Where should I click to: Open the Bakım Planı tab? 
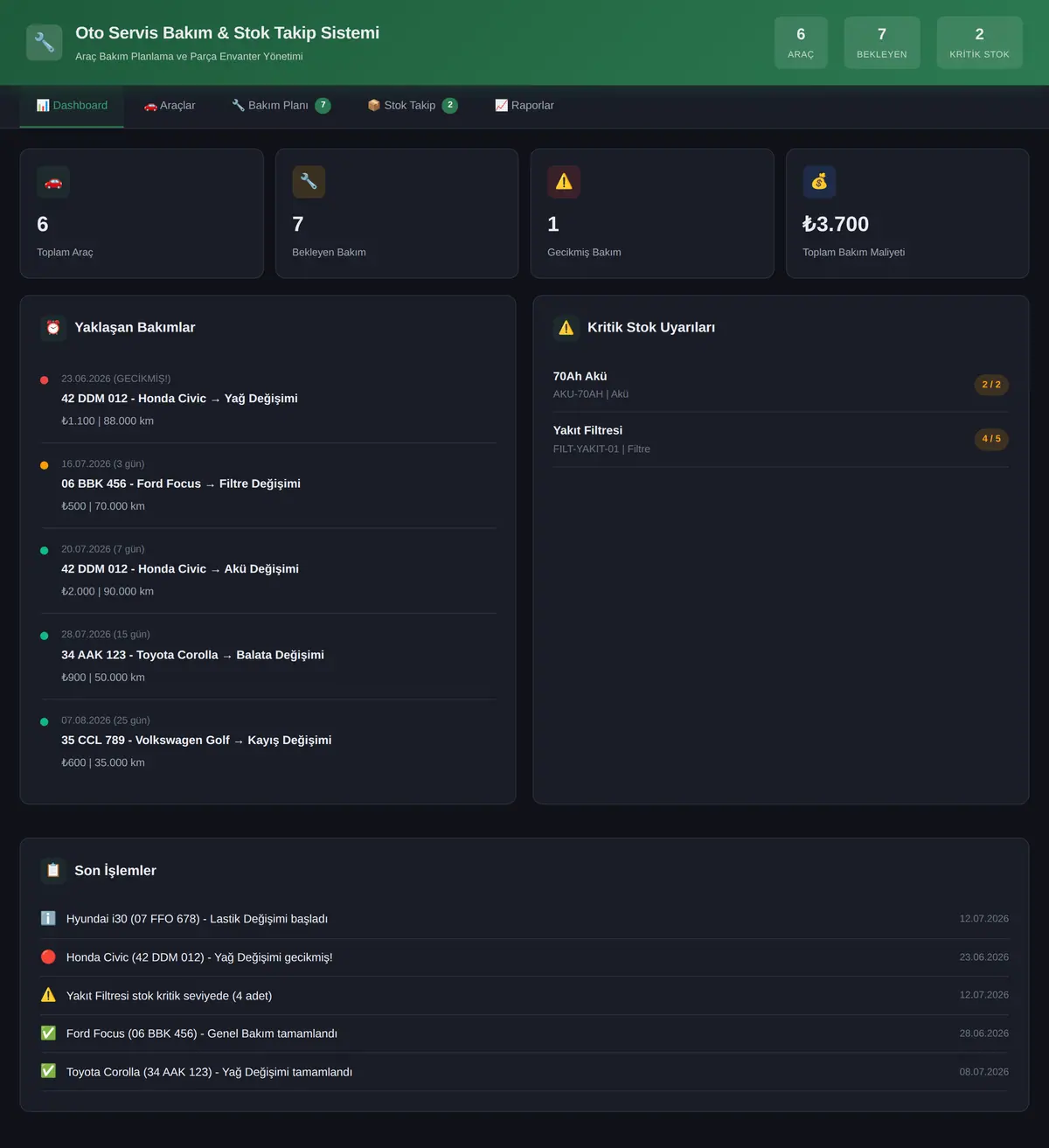coord(281,106)
